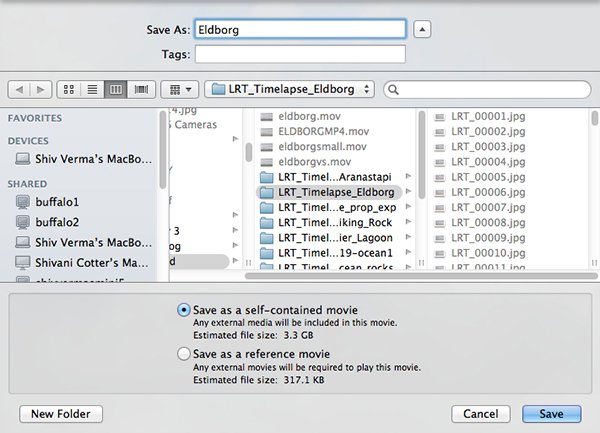Select Save as a reference movie
600x433 pixels.
click(x=183, y=353)
